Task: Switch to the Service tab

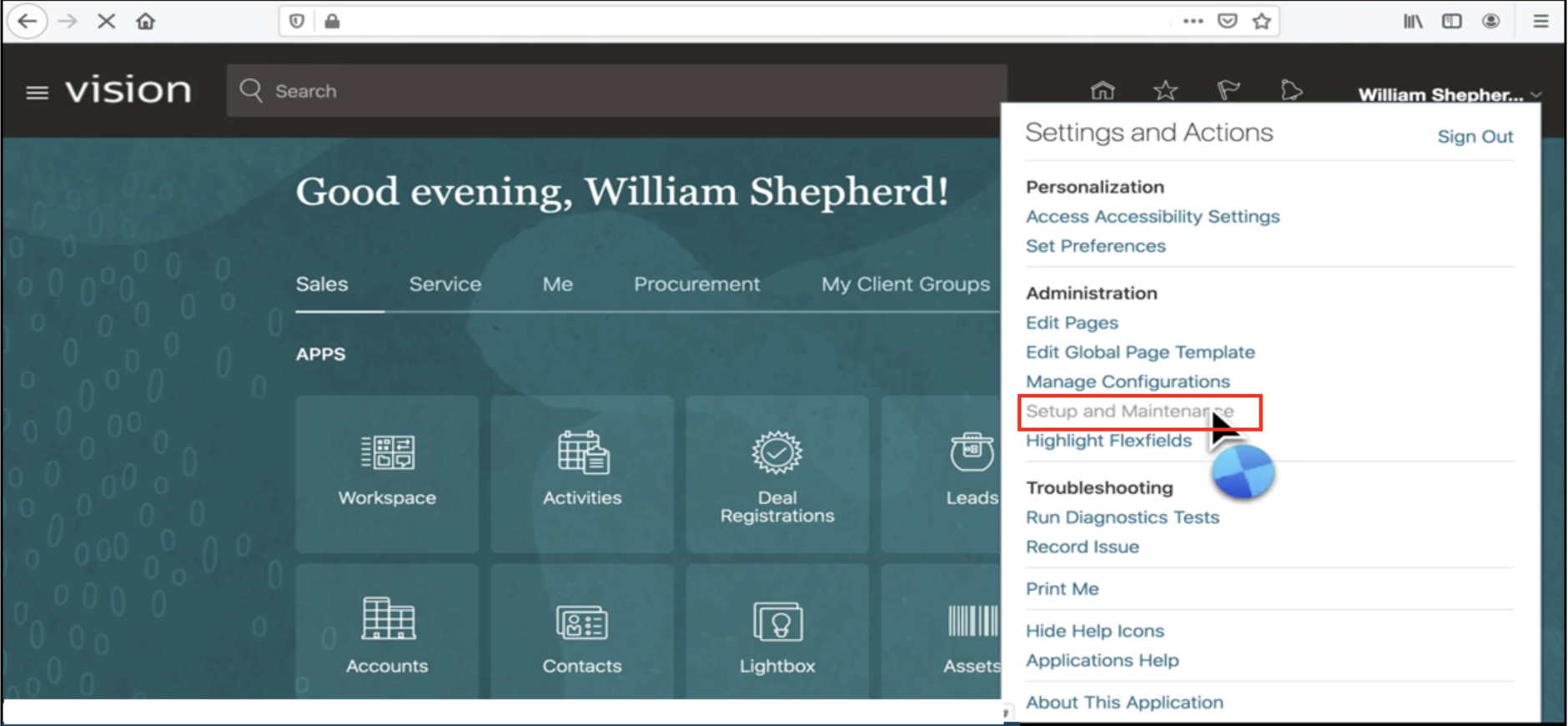Action: [x=445, y=285]
